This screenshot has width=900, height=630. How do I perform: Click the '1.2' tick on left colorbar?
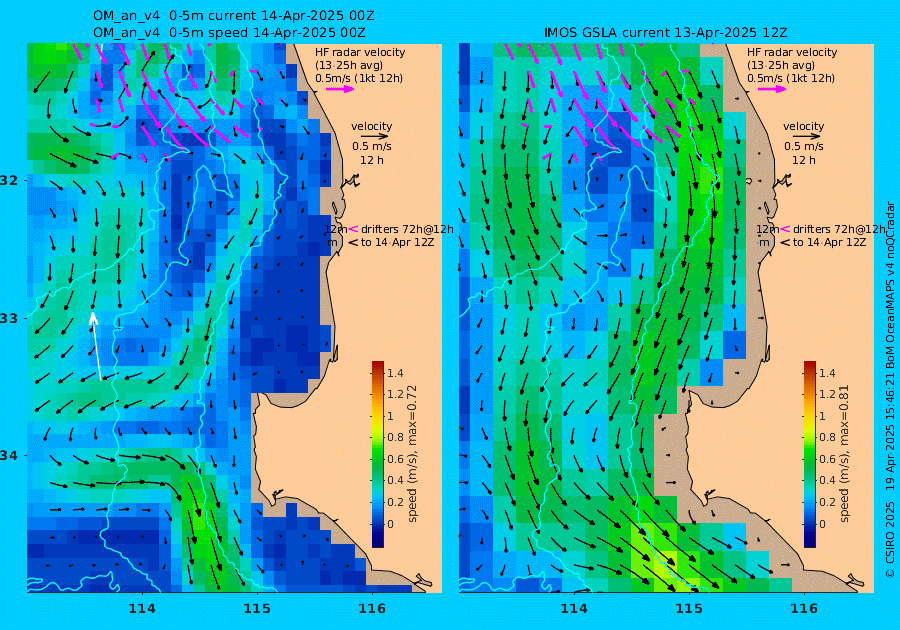coord(395,395)
